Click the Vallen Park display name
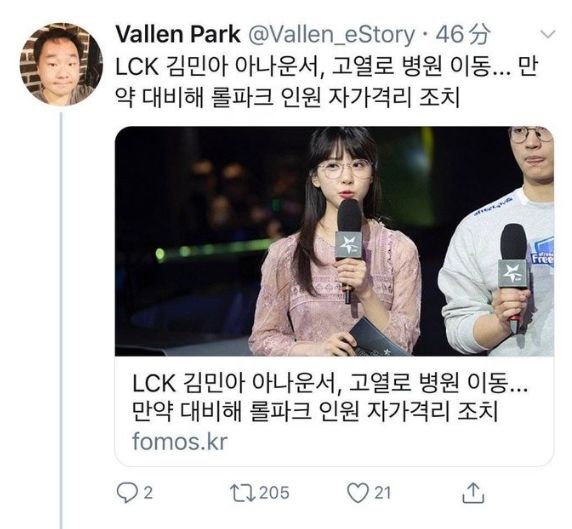This screenshot has height=529, width=572. (x=178, y=34)
